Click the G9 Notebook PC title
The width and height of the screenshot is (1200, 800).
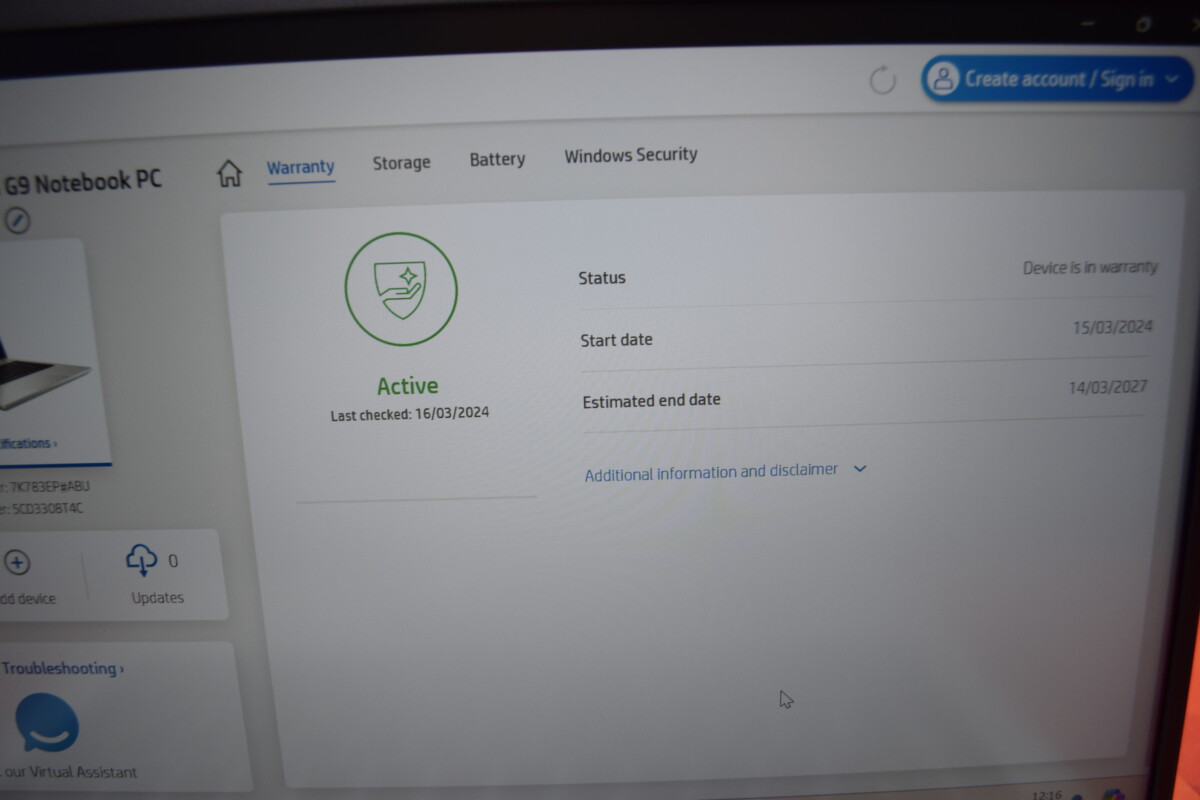pyautogui.click(x=83, y=182)
